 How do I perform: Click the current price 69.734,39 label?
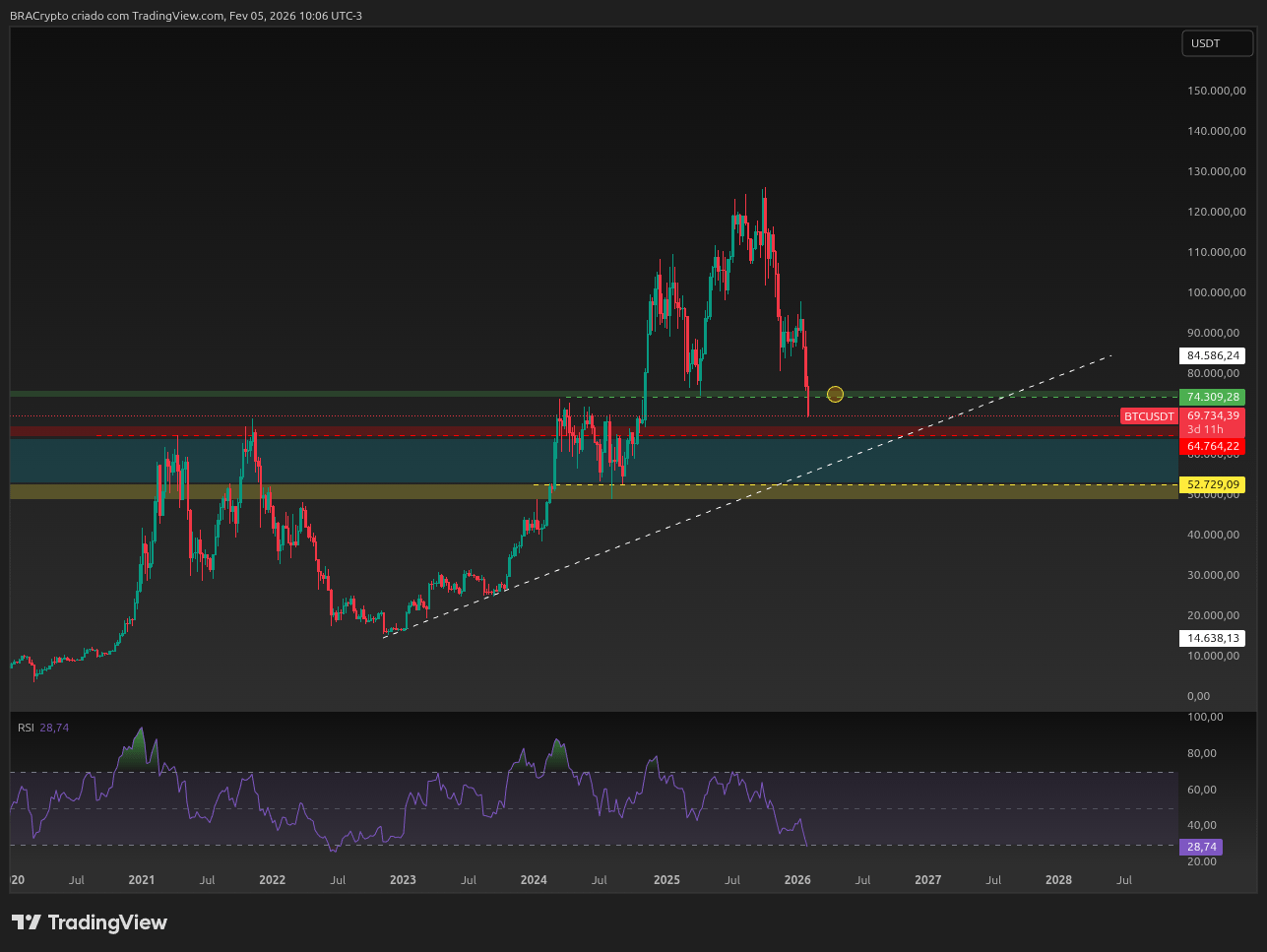(1213, 415)
